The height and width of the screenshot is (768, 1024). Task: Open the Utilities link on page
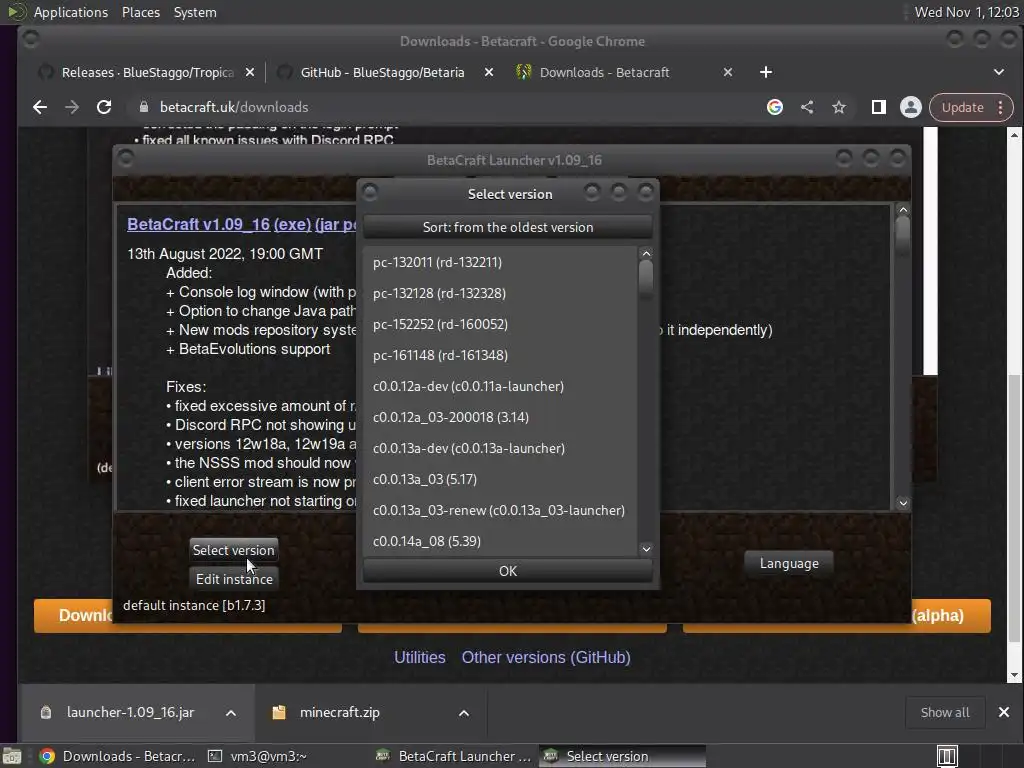[x=419, y=657]
